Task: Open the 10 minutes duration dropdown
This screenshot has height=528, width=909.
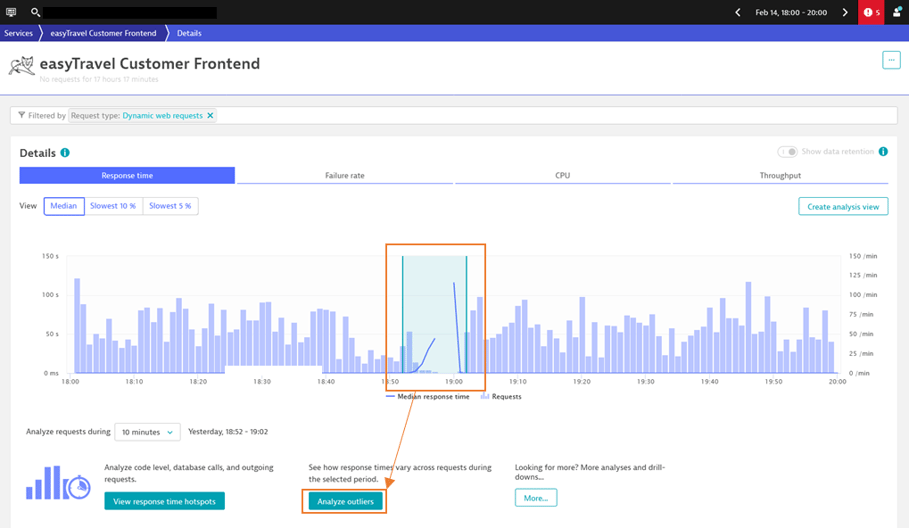Action: (x=147, y=432)
